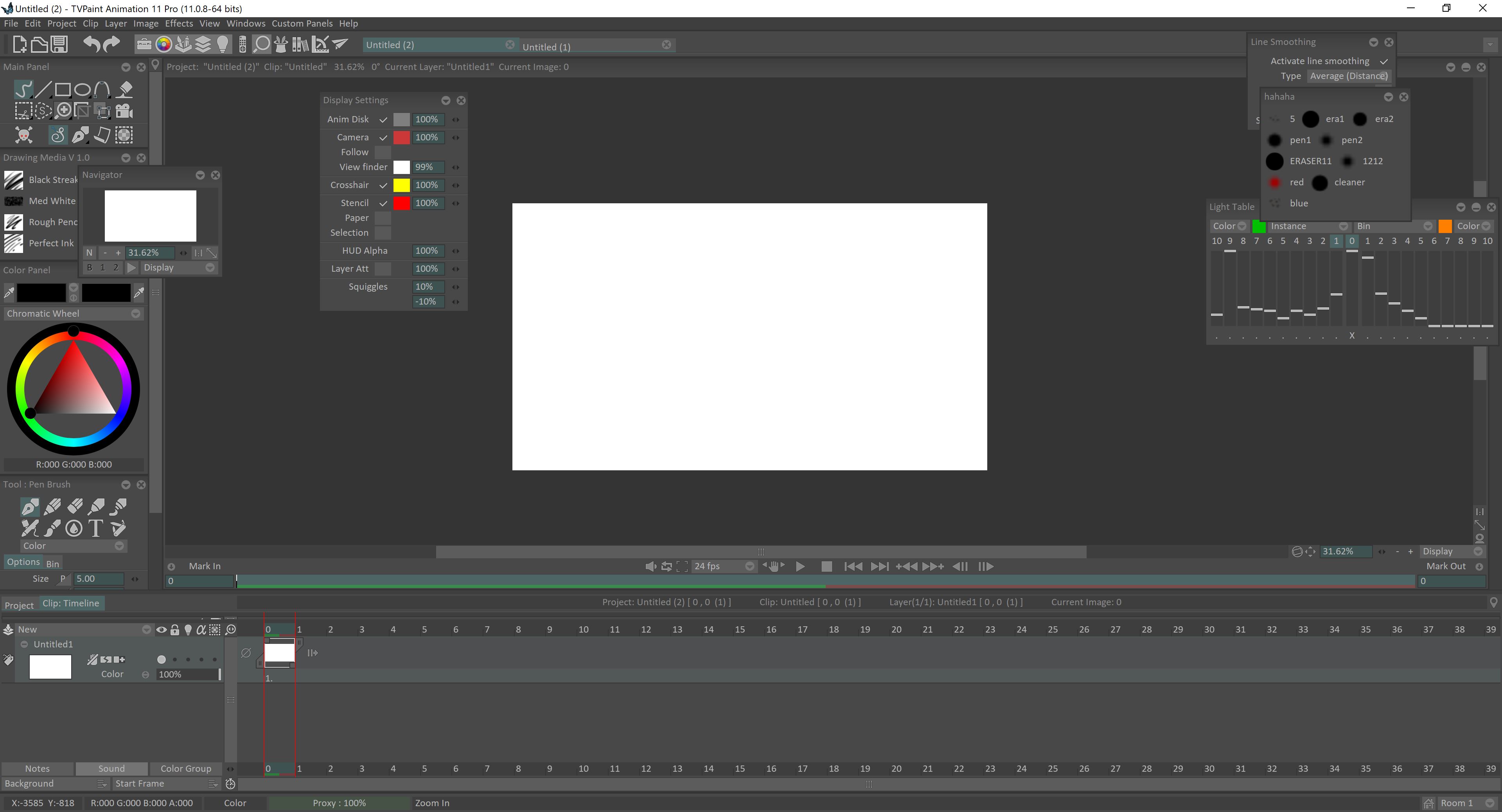
Task: Open the Tool panel Color mode dropdown
Action: (x=74, y=546)
